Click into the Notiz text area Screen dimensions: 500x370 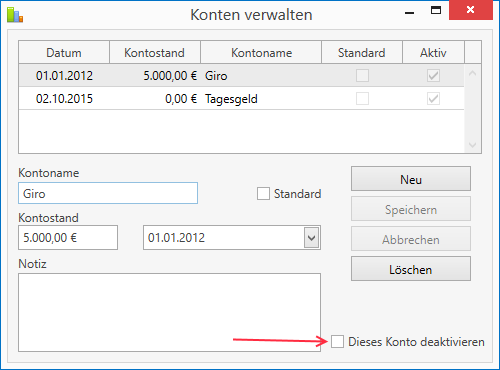(170, 312)
